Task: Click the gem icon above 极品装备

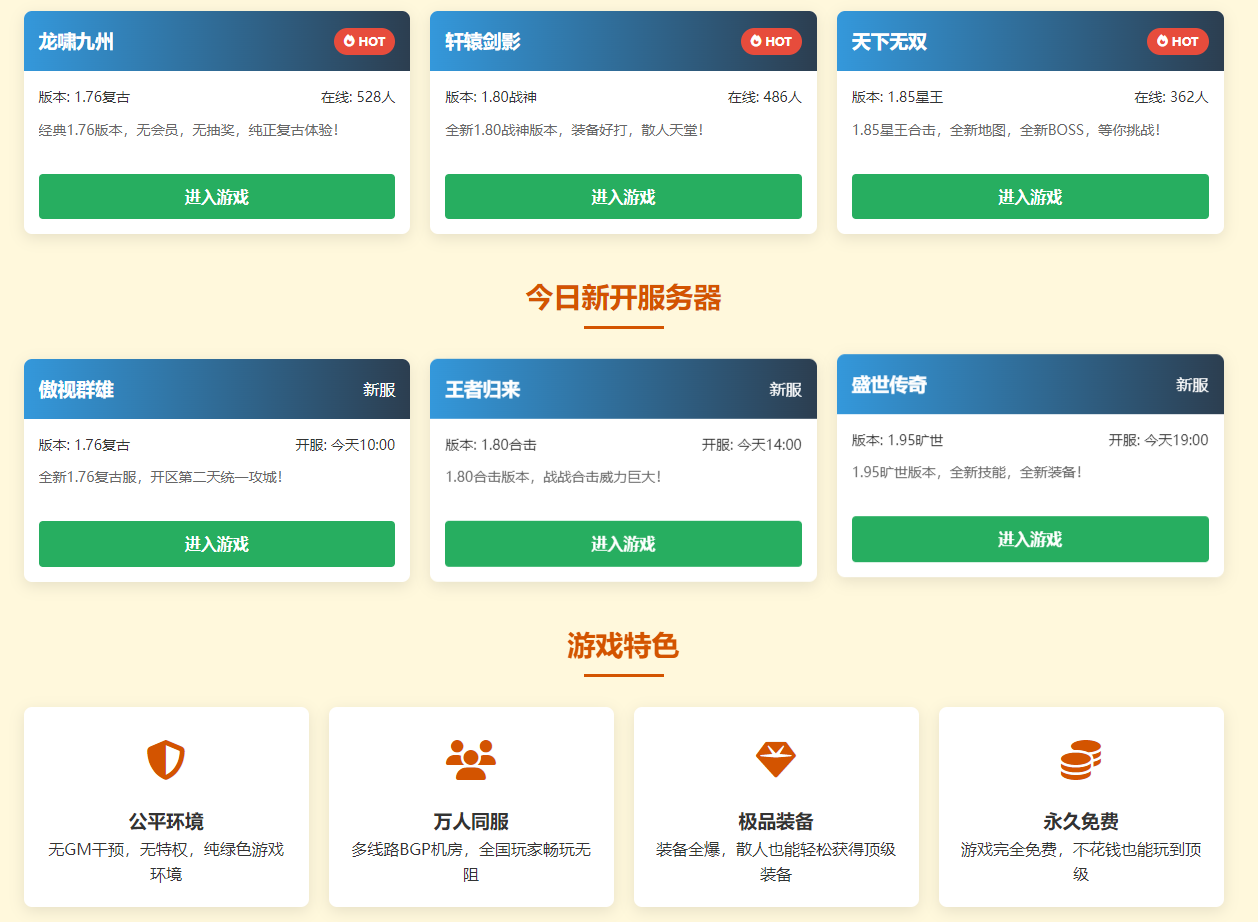Action: [776, 760]
